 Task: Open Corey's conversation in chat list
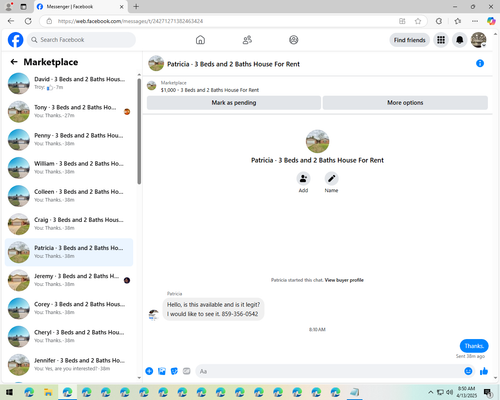tap(69, 308)
